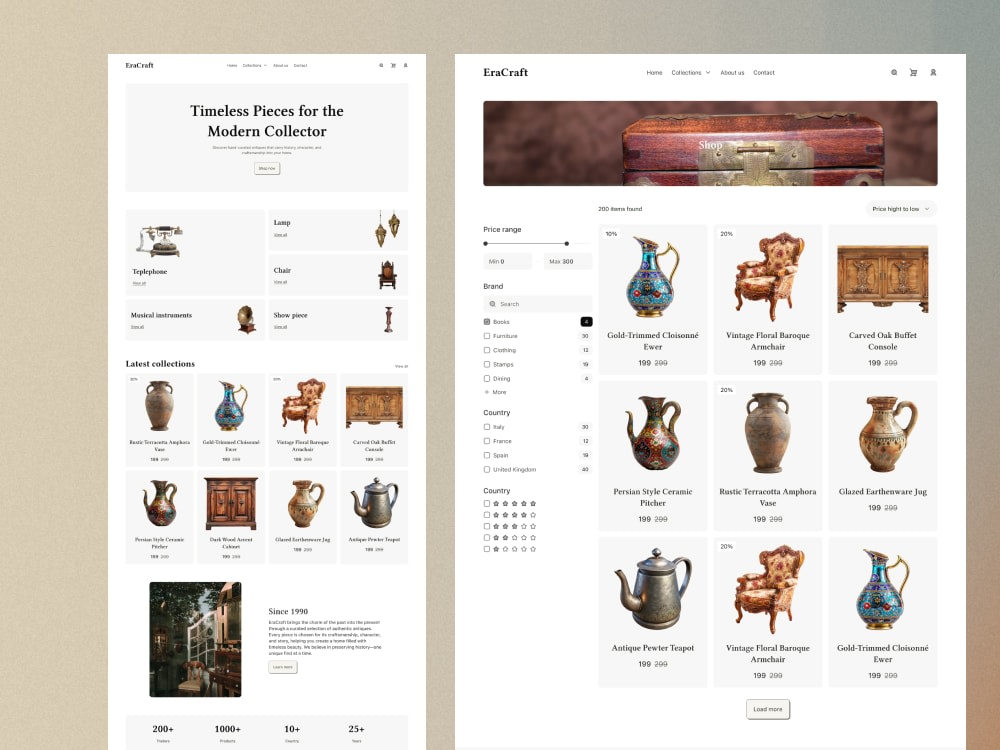
Task: Open Contact in the shop page navigation
Action: click(x=764, y=73)
